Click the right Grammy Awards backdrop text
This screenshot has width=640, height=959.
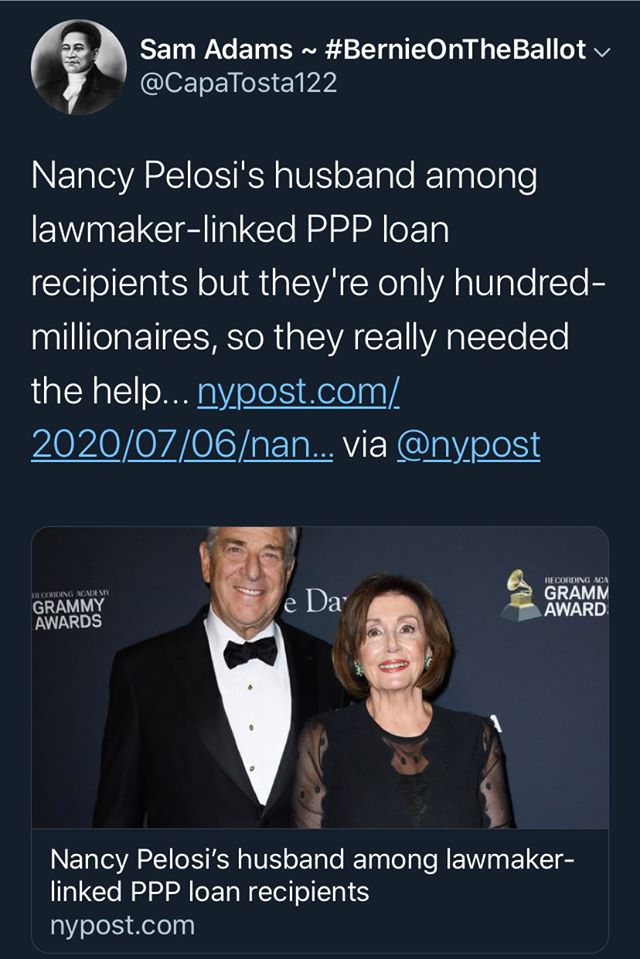(x=576, y=598)
